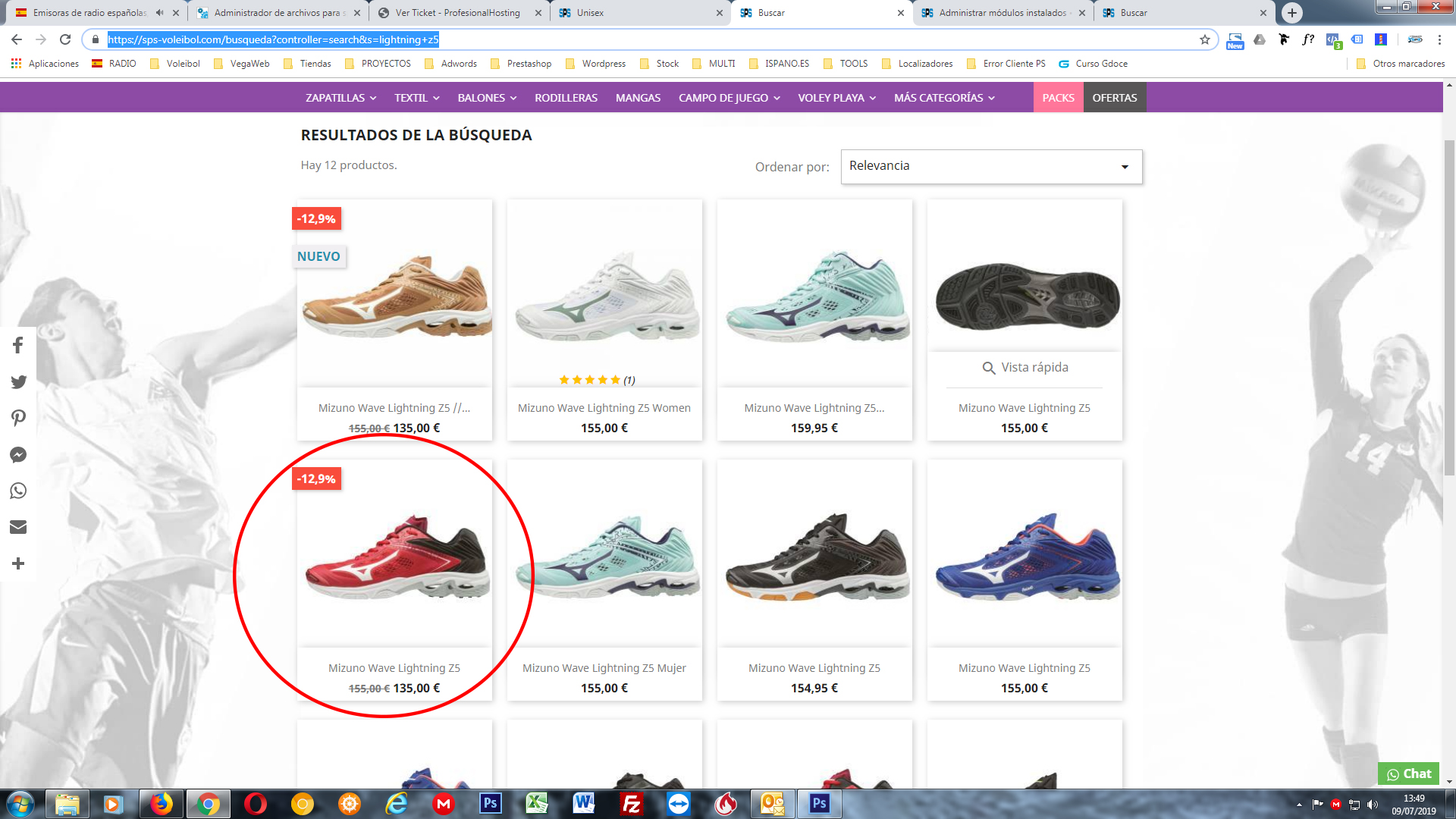Bookmark page with star icon
The width and height of the screenshot is (1456, 819).
tap(1204, 39)
